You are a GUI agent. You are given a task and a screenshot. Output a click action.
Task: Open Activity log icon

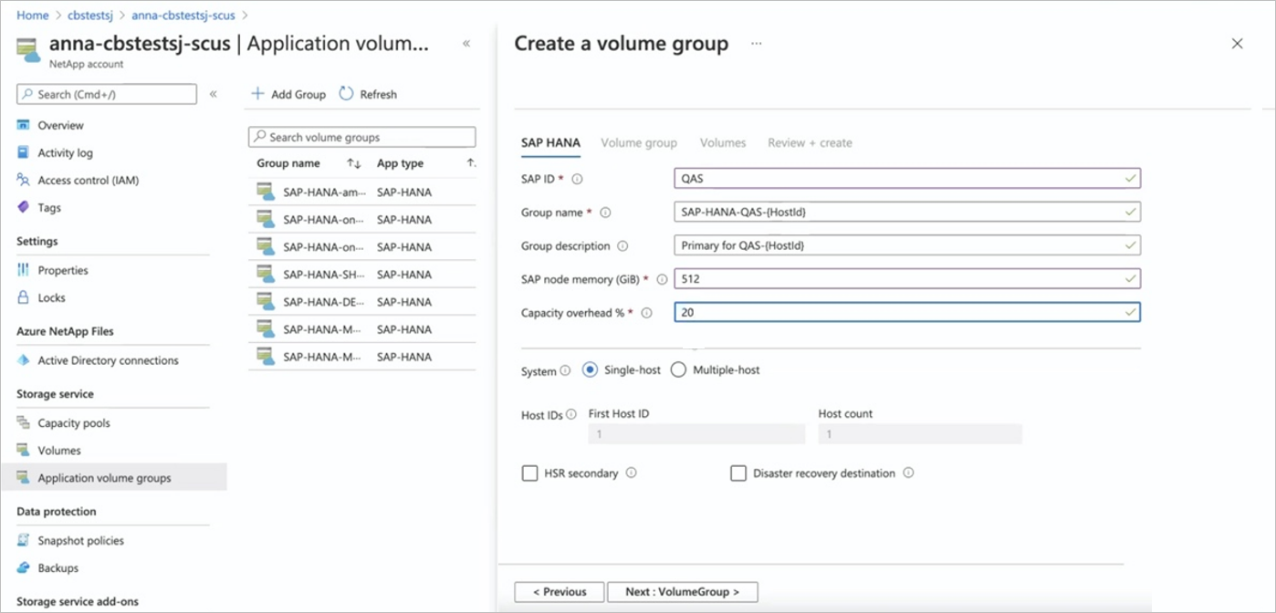click(x=24, y=153)
